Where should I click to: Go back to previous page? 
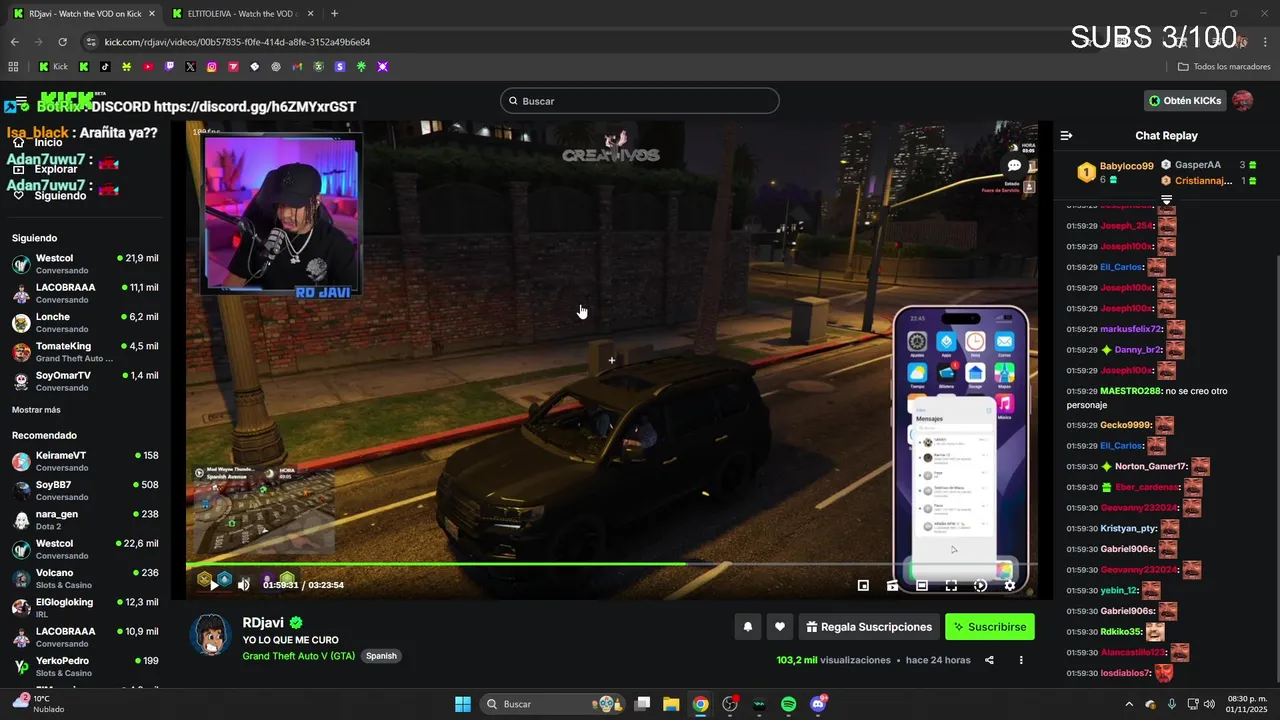click(14, 42)
